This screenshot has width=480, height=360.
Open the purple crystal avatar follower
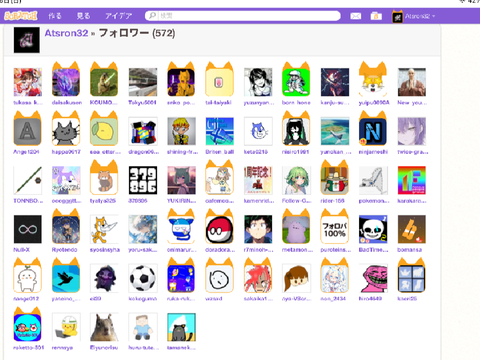tap(66, 82)
